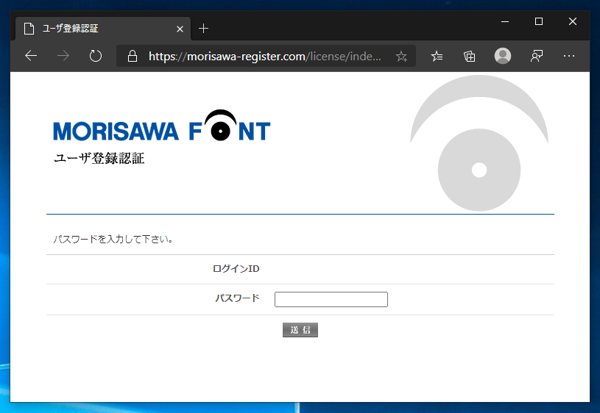
Task: Focus the パスワード input field
Action: pos(331,299)
